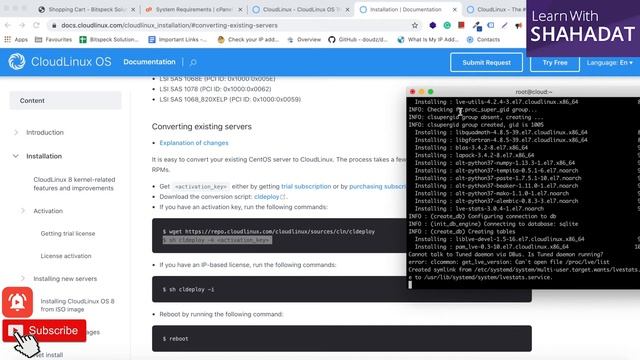
Task: Open Installing CloudLinux OS 8 from ISO
Action: (x=78, y=305)
